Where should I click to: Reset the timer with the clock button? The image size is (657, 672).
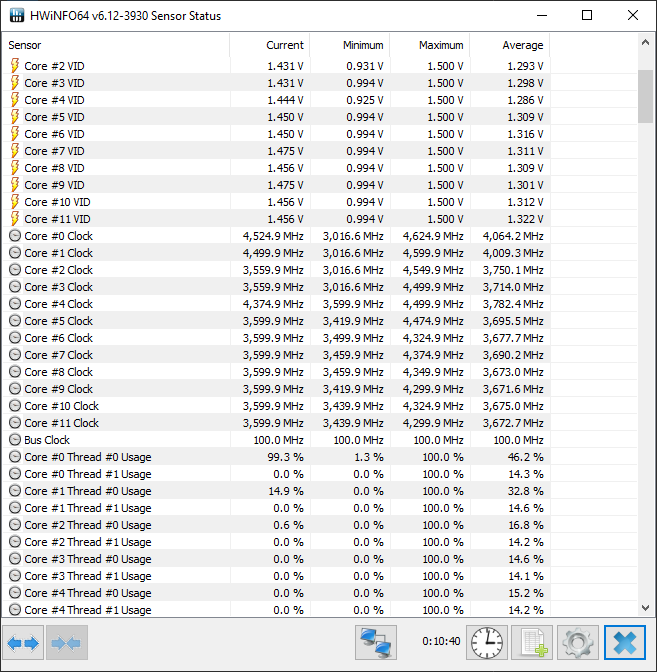coord(487,642)
